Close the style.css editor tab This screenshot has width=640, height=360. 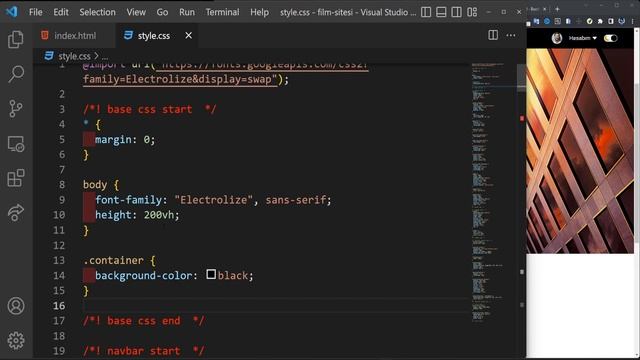189,36
